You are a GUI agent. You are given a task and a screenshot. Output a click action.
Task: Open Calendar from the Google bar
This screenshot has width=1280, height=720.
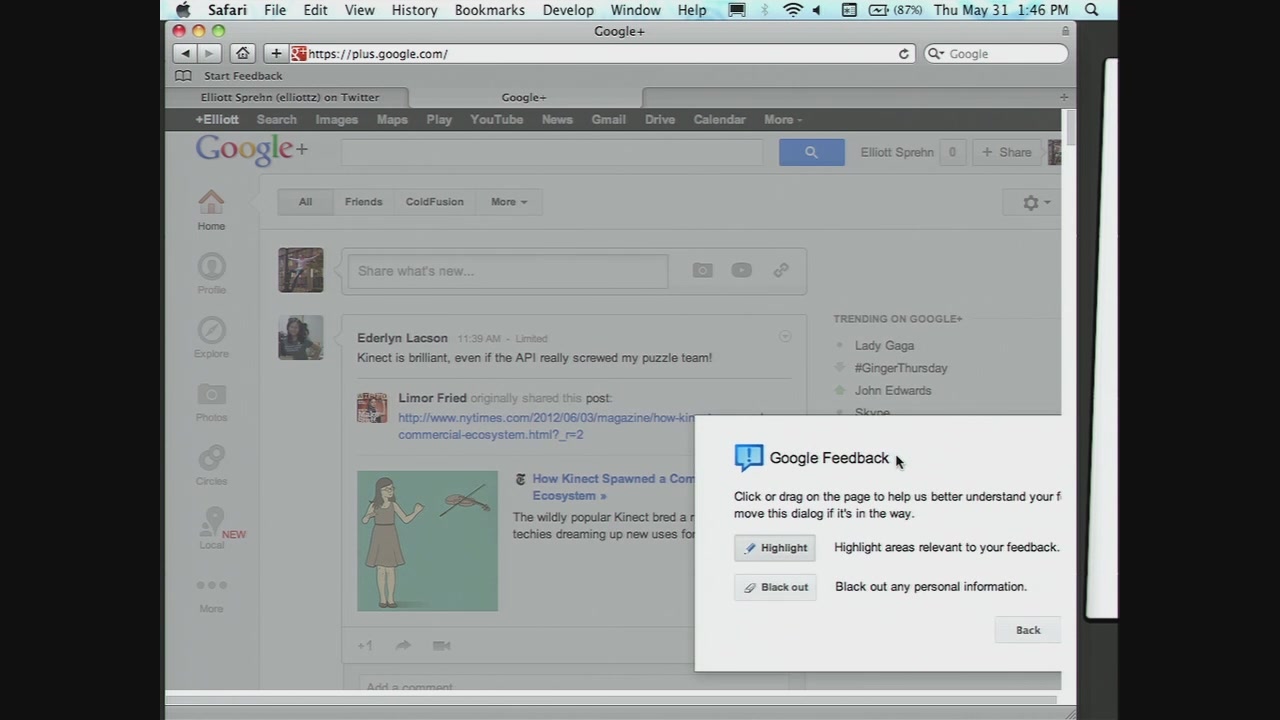pyautogui.click(x=720, y=120)
